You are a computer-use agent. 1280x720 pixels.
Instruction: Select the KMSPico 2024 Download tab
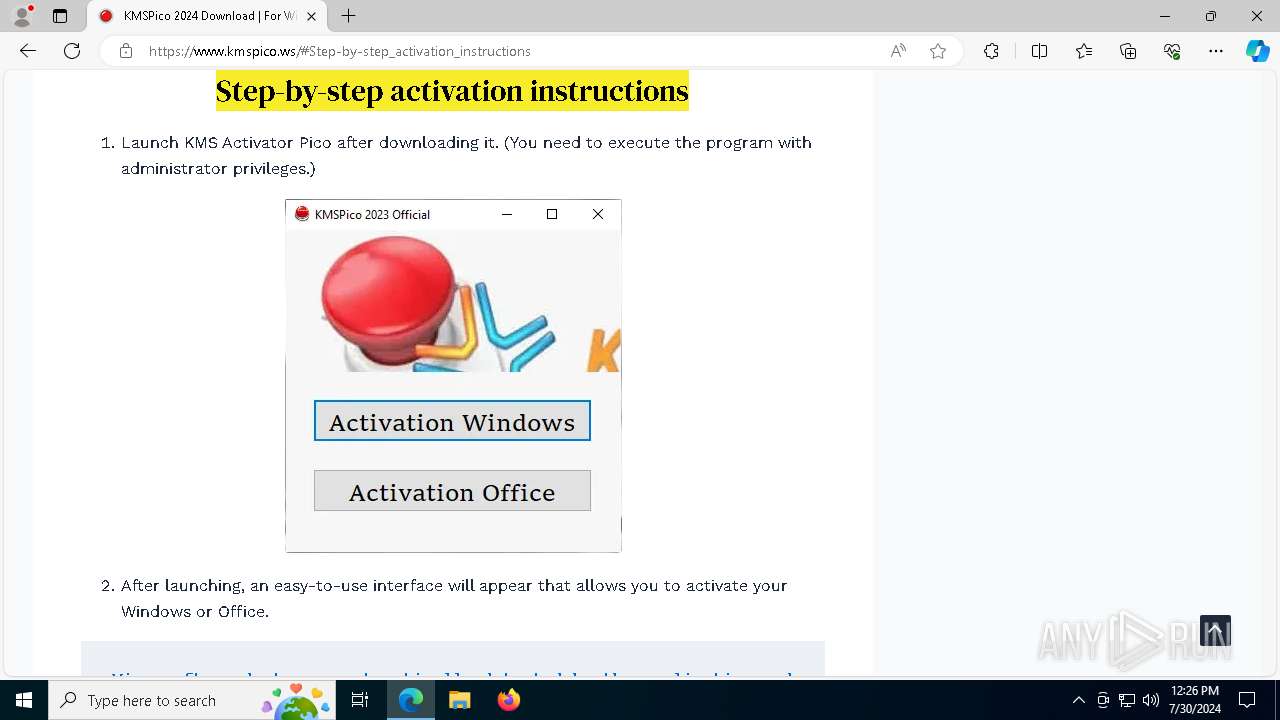coord(207,16)
